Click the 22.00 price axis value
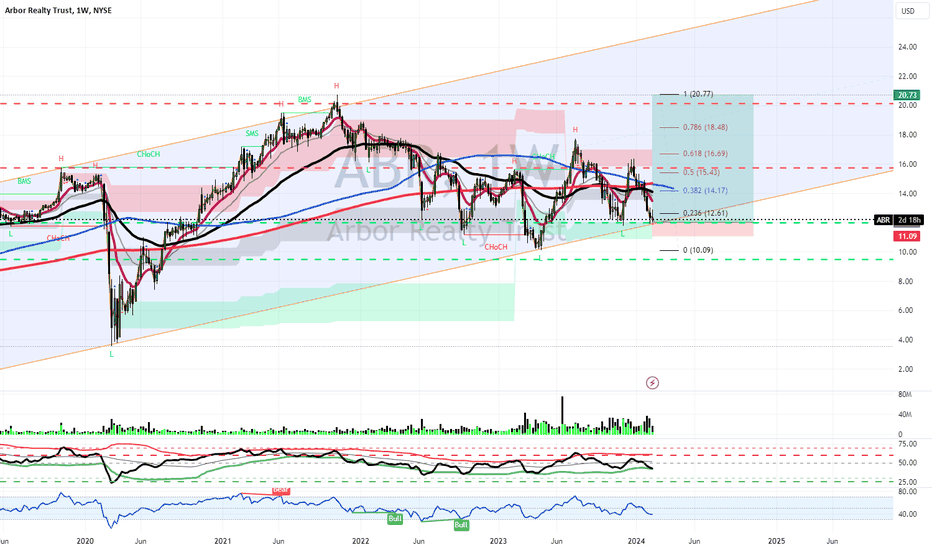Viewport: 932px width, 550px height. 907,77
